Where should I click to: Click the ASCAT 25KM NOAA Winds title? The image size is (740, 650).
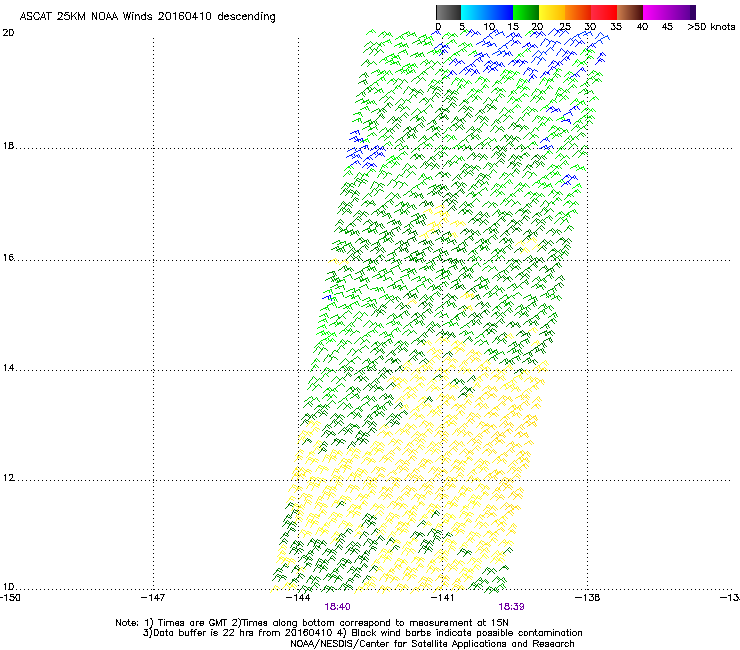tap(147, 17)
